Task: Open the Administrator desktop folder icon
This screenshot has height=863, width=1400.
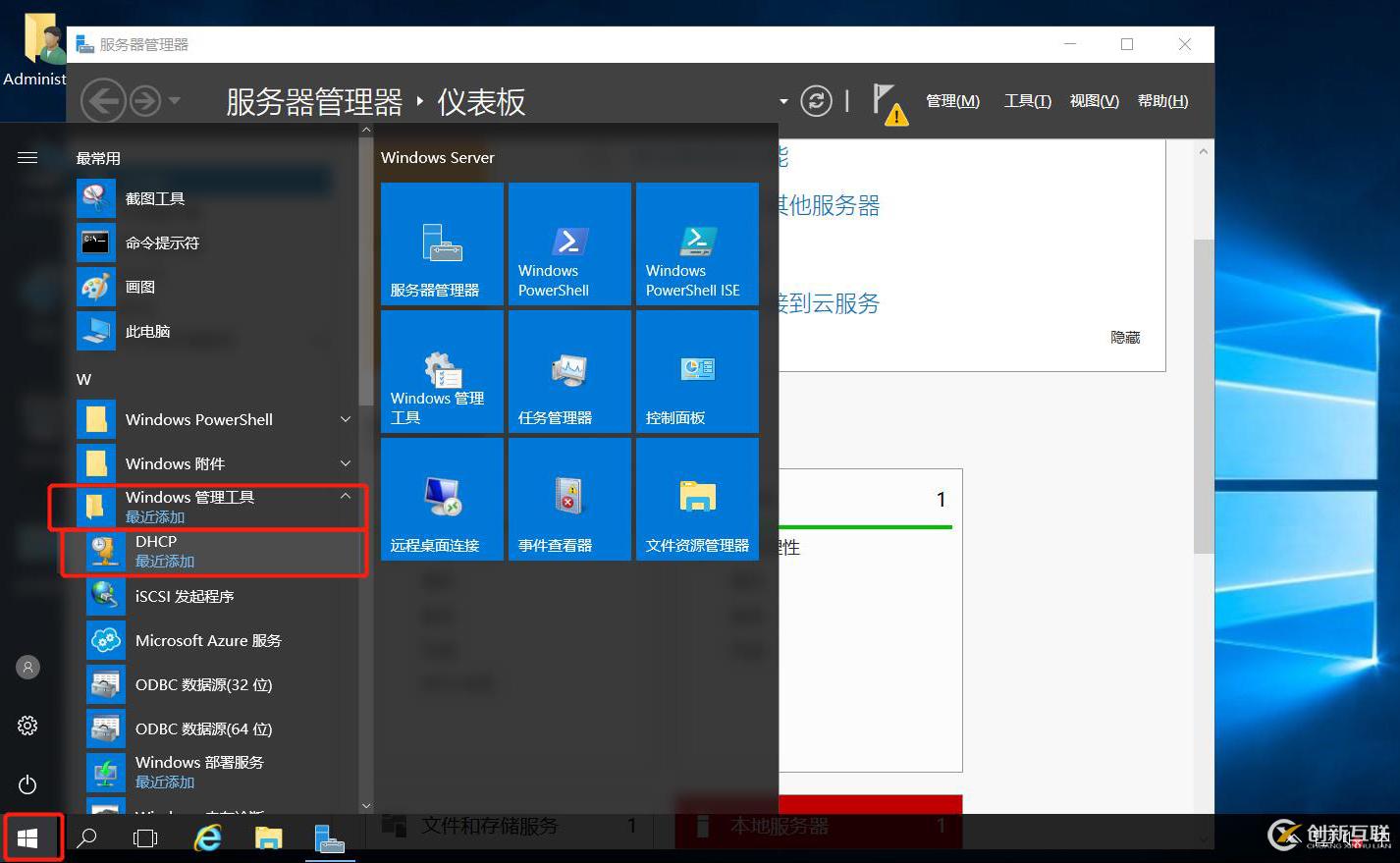Action: pos(37,49)
